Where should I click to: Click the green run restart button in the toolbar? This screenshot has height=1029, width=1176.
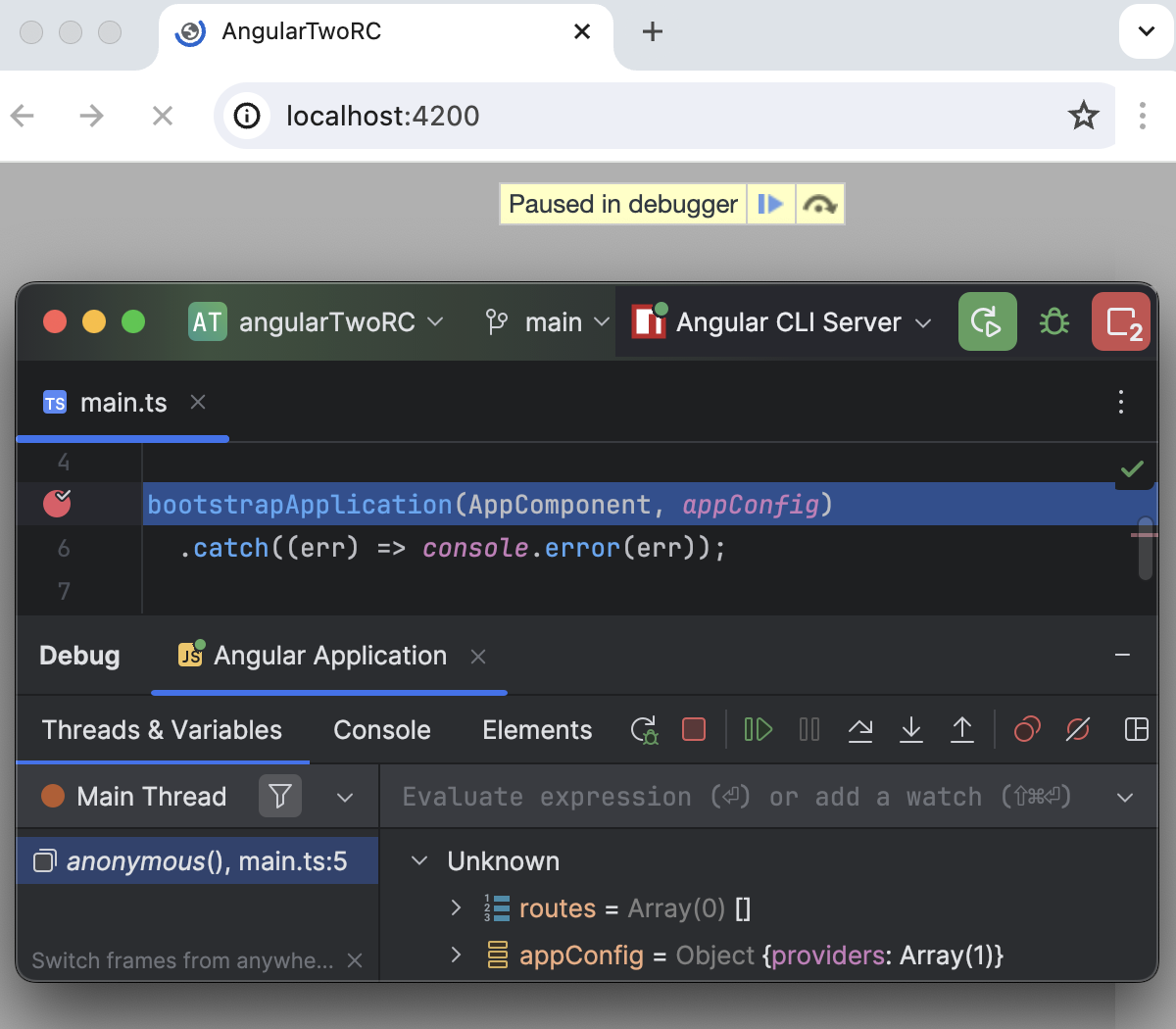coord(987,321)
